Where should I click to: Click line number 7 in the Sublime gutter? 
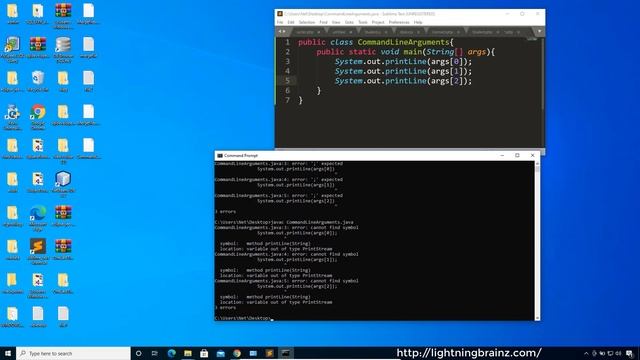tap(288, 100)
